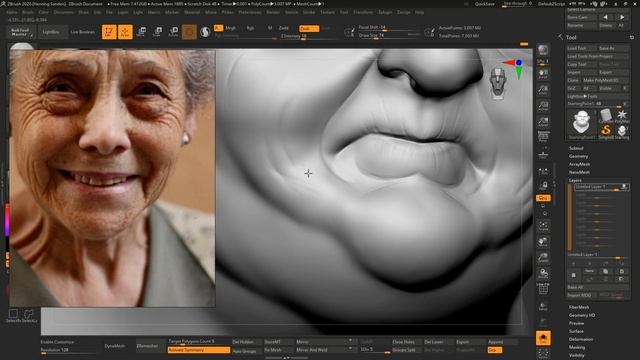The height and width of the screenshot is (360, 640).
Task: Toggle the orange Zsub button
Action: click(x=309, y=29)
